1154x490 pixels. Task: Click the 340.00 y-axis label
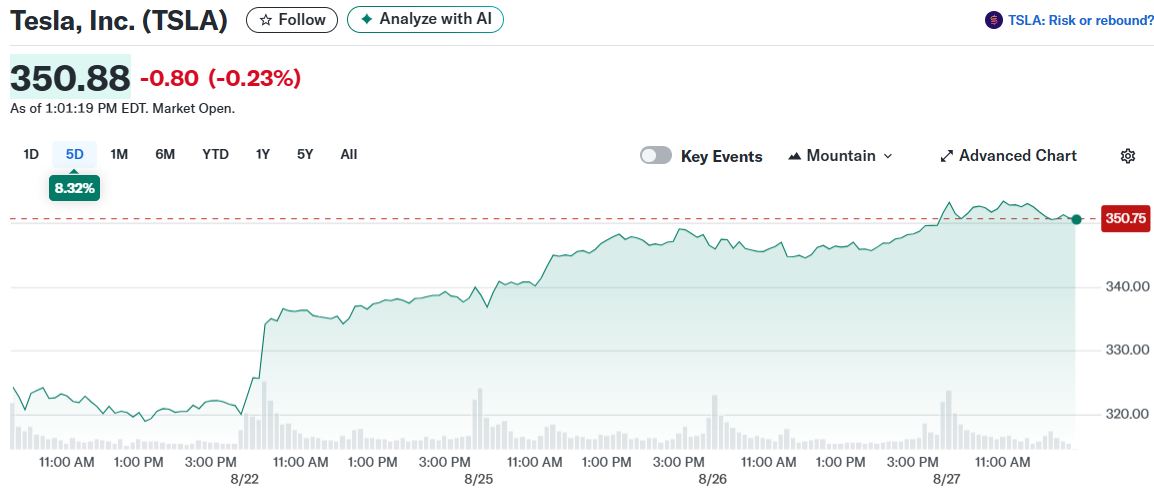(1126, 286)
